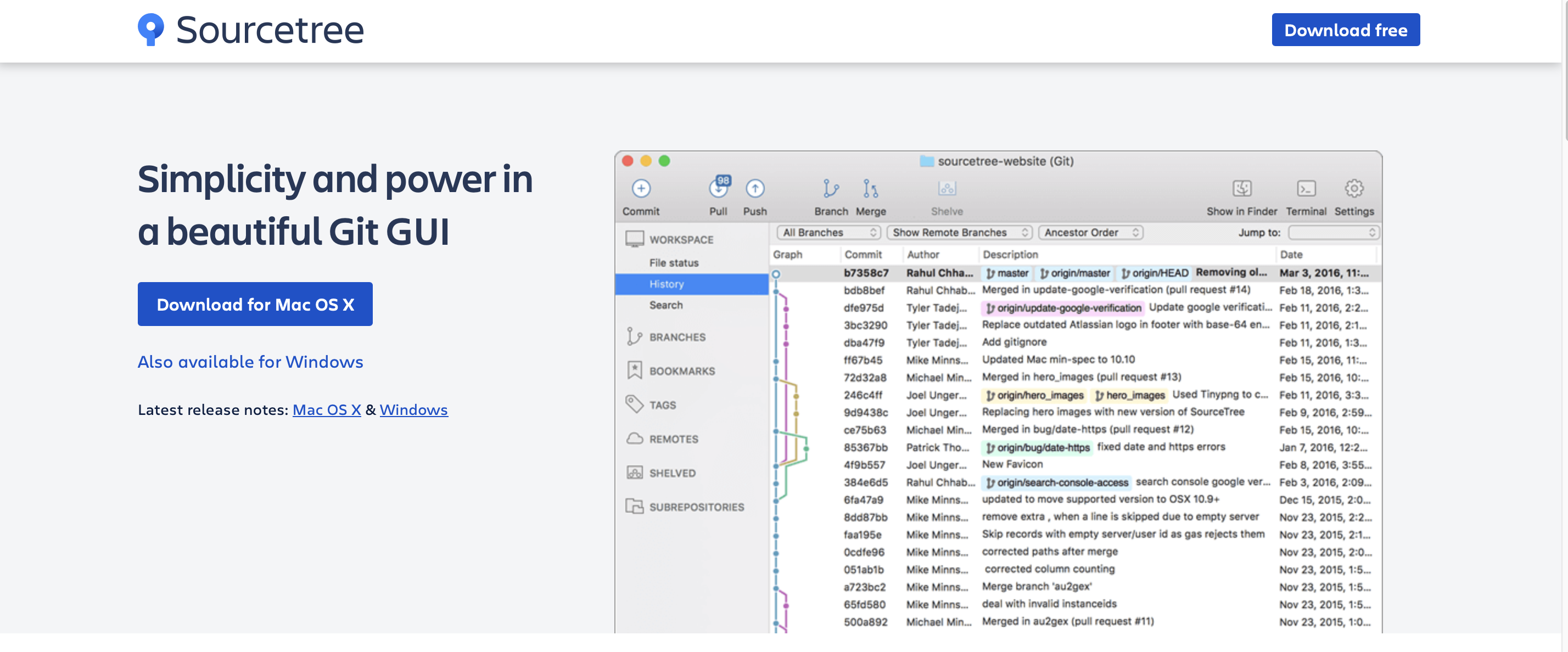Image resolution: width=1568 pixels, height=652 pixels.
Task: Click the origin/hero_images branch tag
Action: pos(1035,395)
